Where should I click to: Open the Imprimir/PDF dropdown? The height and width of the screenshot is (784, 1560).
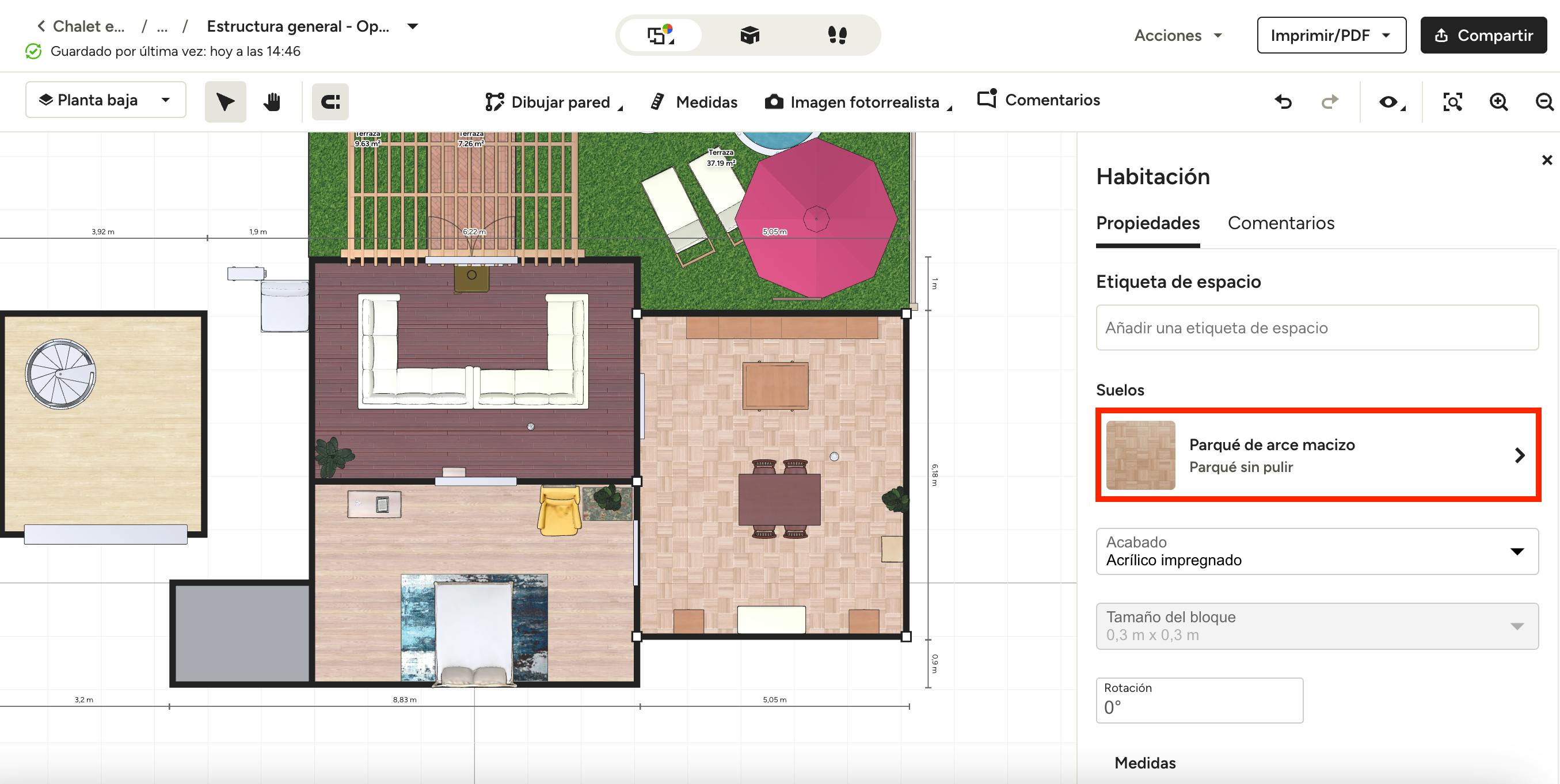tap(1331, 35)
